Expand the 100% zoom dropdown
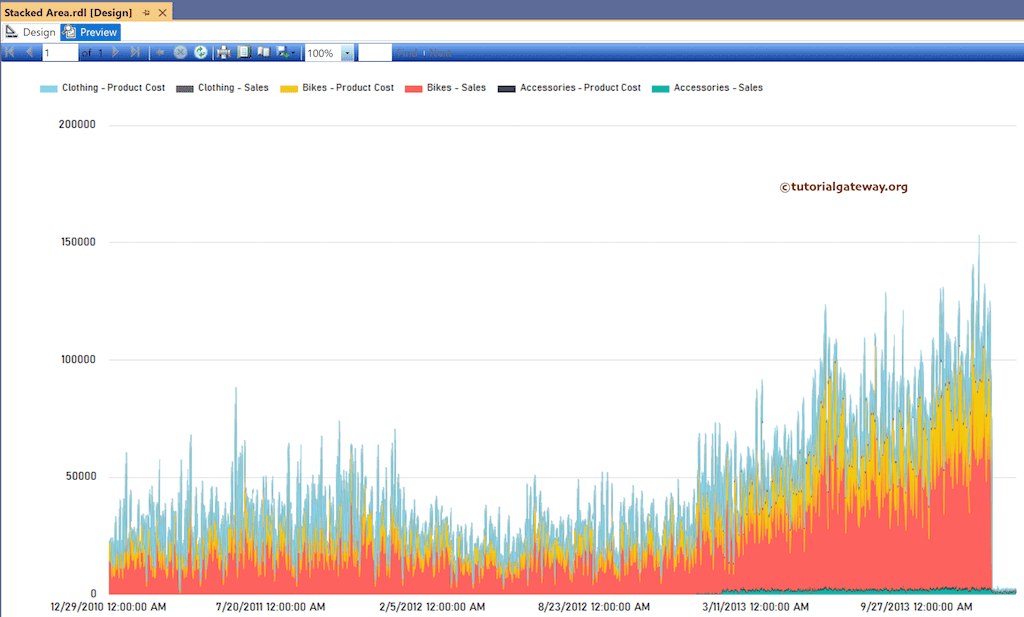 click(347, 53)
